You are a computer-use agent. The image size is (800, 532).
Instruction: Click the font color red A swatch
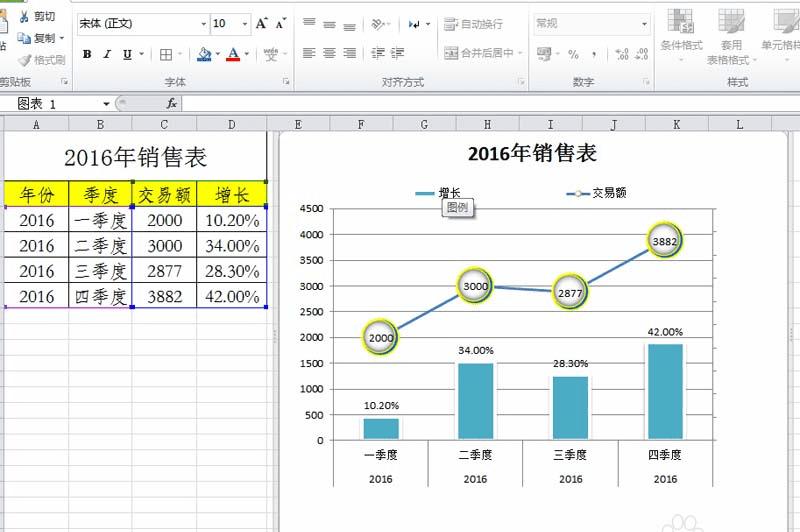pos(233,54)
